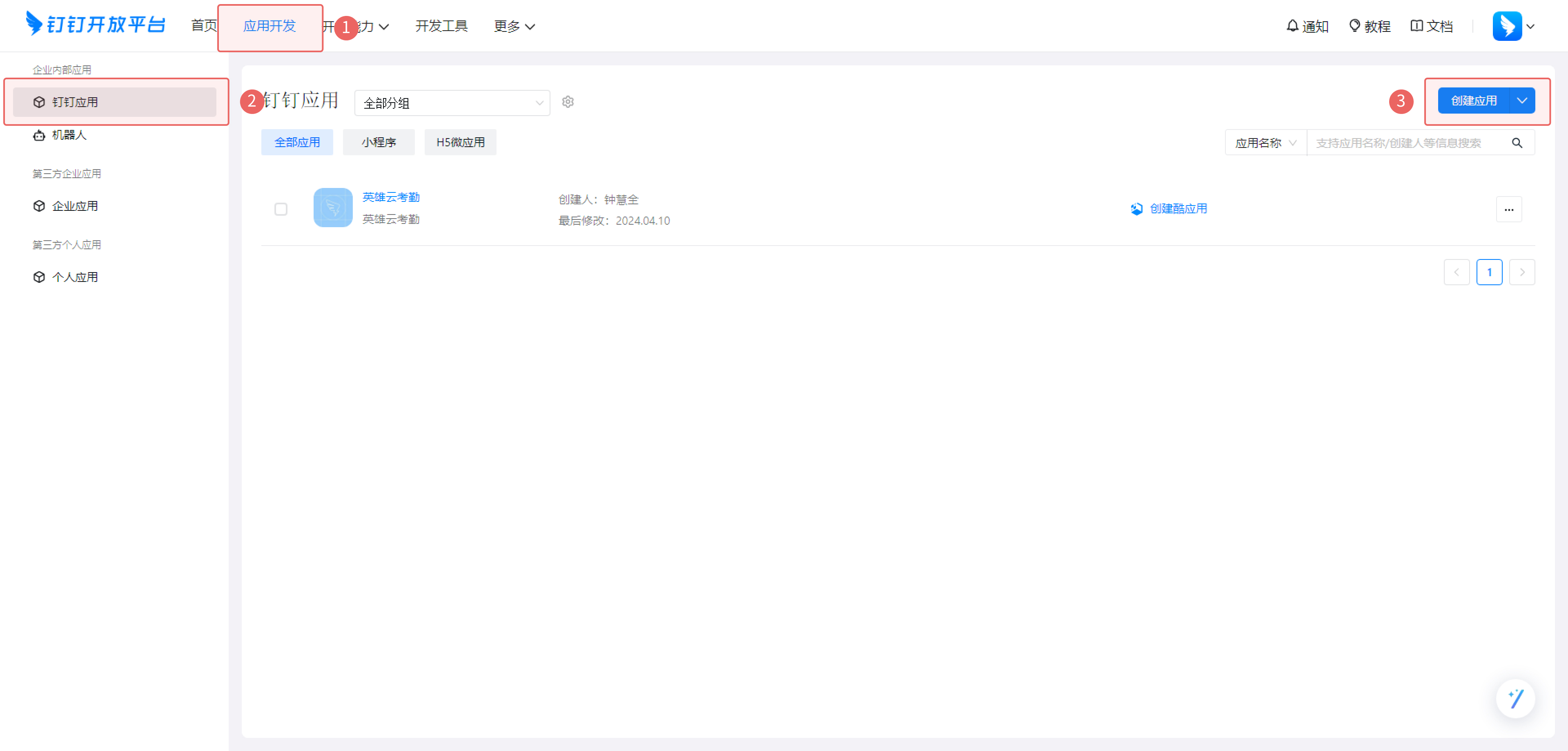Screen dimensions: 1568x751
Task: Open the 首页 nav item
Action: pos(204,26)
